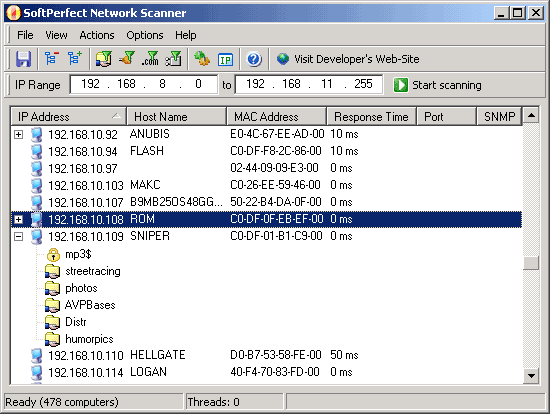Click the collapse all tree toolbar icon
This screenshot has width=550, height=414.
[52, 58]
